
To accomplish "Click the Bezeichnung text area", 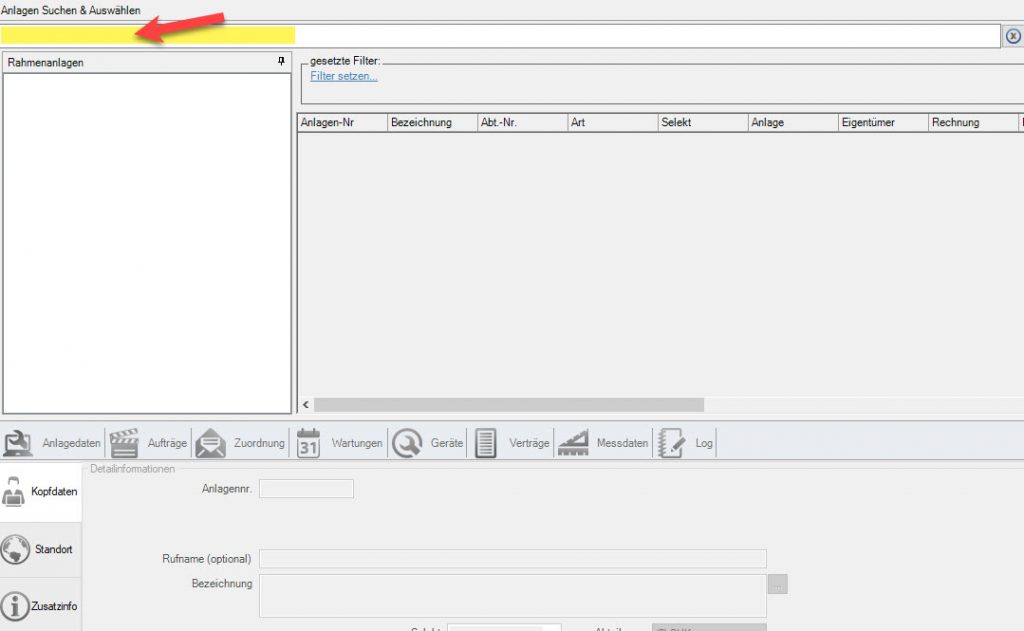I will tap(513, 596).
